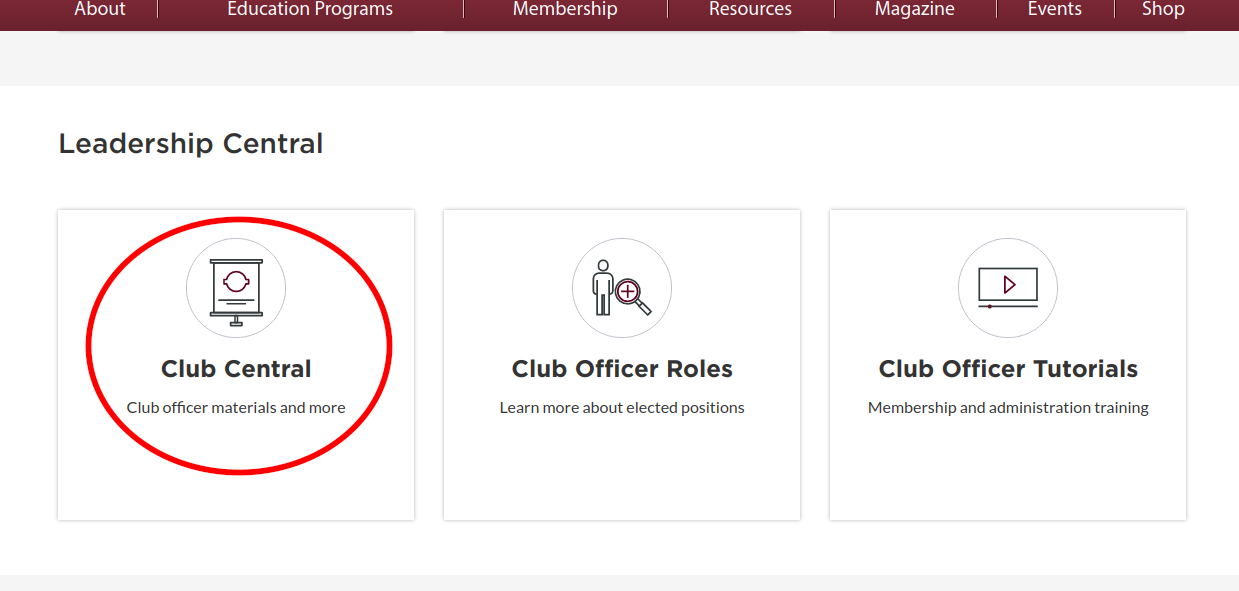The width and height of the screenshot is (1239, 591).
Task: Open the Resources menu
Action: (x=750, y=10)
